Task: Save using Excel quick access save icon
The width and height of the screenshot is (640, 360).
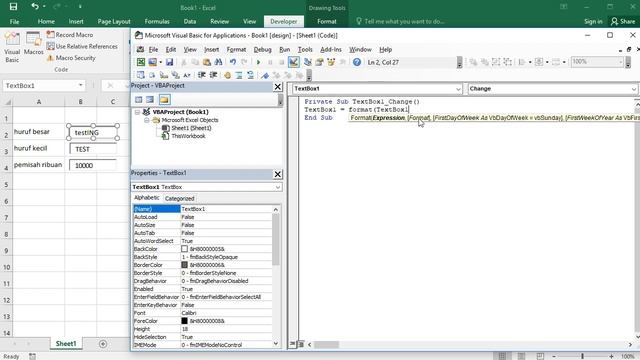Action: 13,7
